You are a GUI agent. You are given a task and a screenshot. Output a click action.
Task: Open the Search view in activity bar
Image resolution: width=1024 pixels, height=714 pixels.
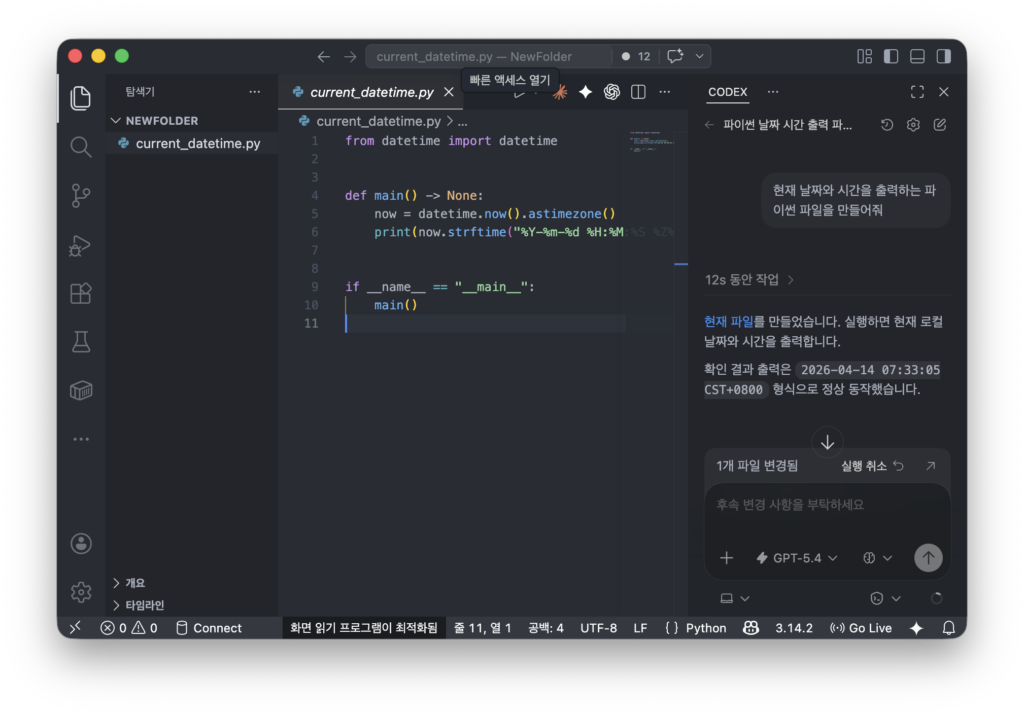pos(80,147)
